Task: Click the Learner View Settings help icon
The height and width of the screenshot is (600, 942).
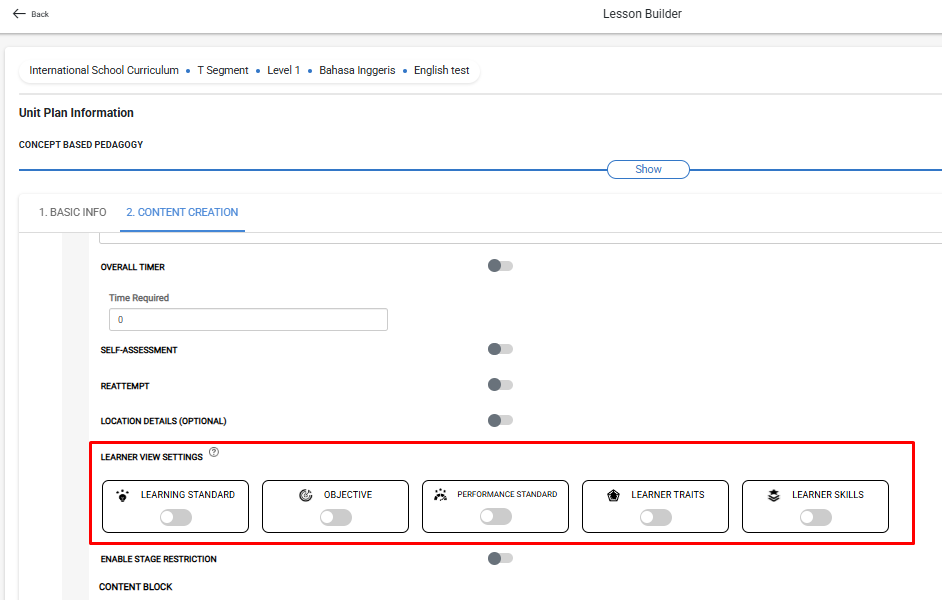Action: (x=214, y=452)
